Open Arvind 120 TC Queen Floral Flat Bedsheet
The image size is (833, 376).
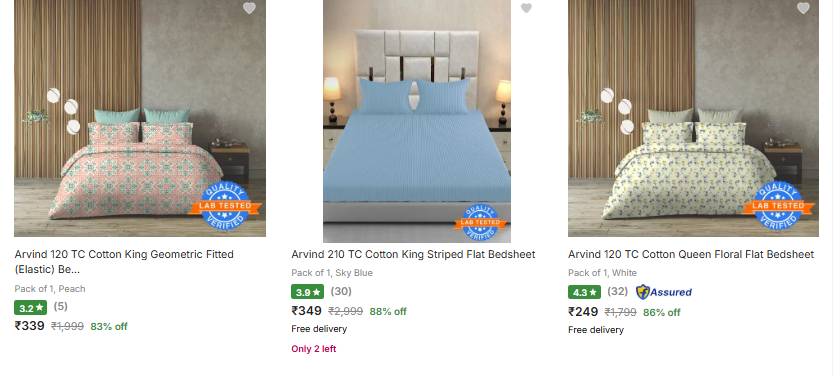tap(691, 254)
